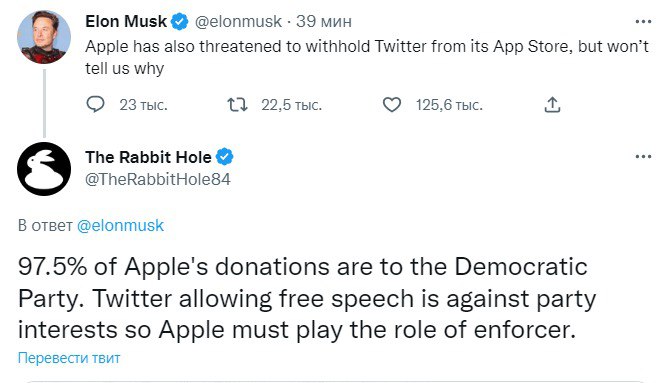The height and width of the screenshot is (383, 672).
Task: Click the share icon on Elon's tweet
Action: [x=552, y=105]
